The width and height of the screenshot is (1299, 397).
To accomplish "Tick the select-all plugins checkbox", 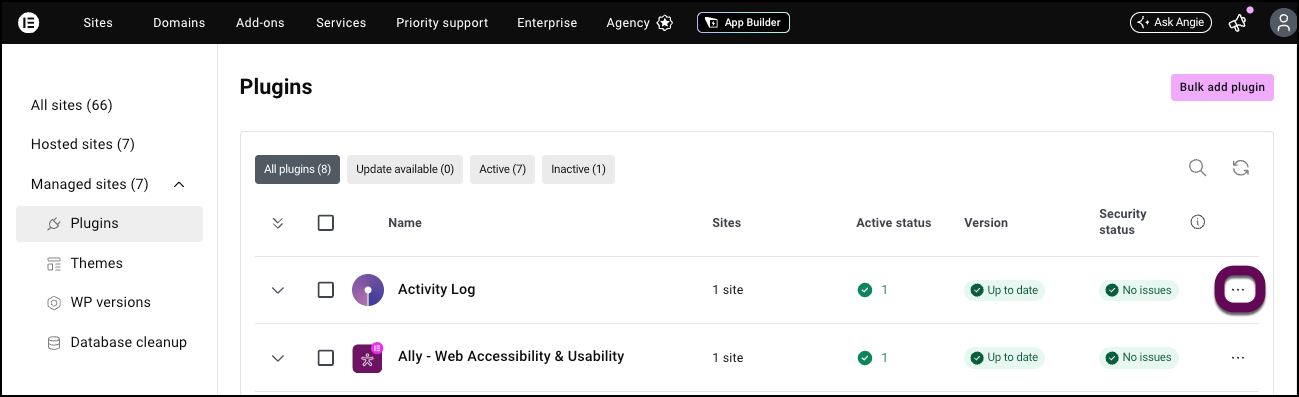I will pos(326,223).
